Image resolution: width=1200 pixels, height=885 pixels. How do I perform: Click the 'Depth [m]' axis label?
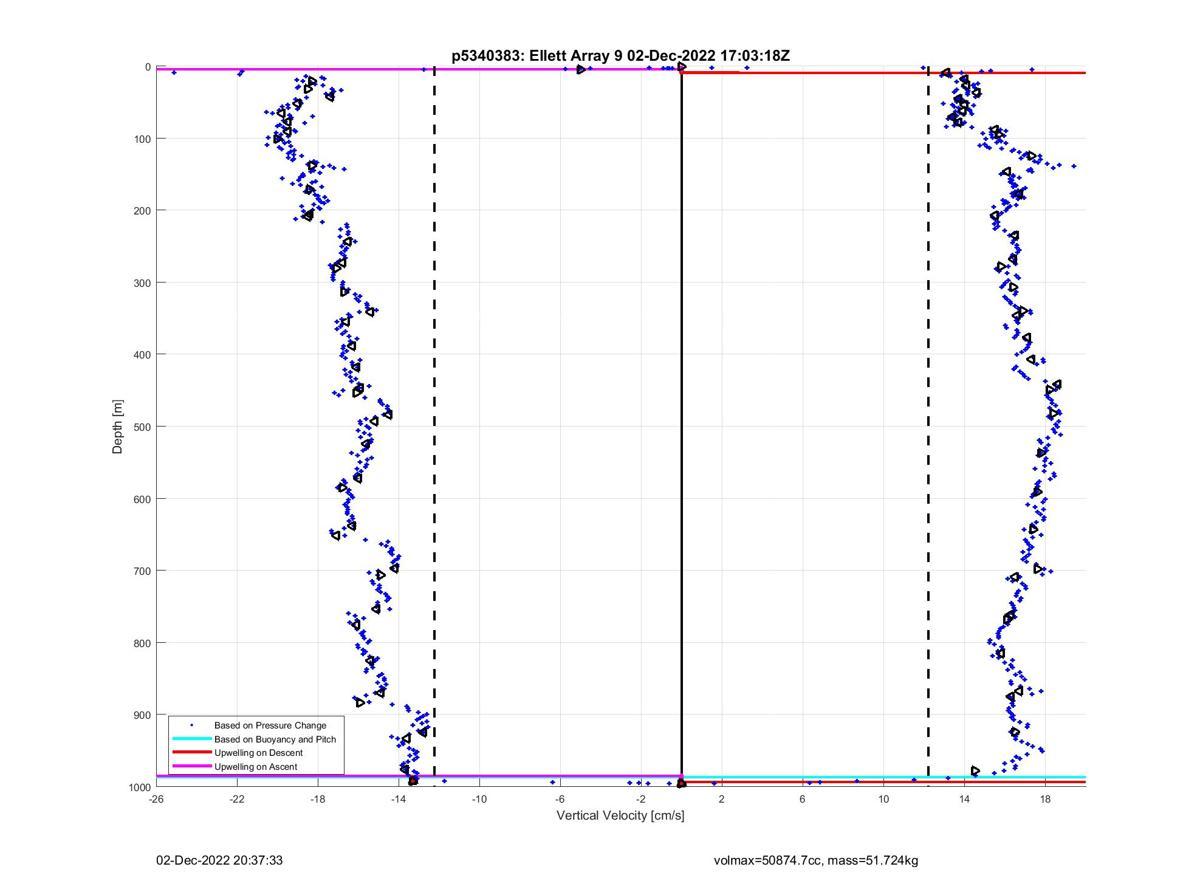pyautogui.click(x=118, y=427)
